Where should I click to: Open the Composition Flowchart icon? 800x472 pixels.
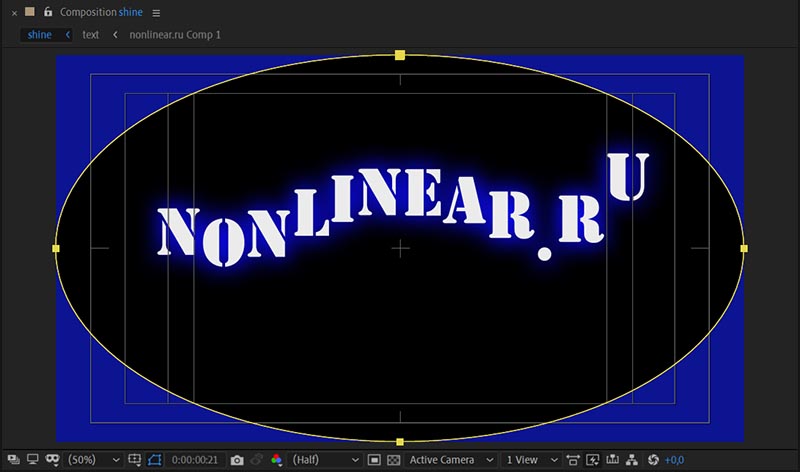tap(632, 460)
